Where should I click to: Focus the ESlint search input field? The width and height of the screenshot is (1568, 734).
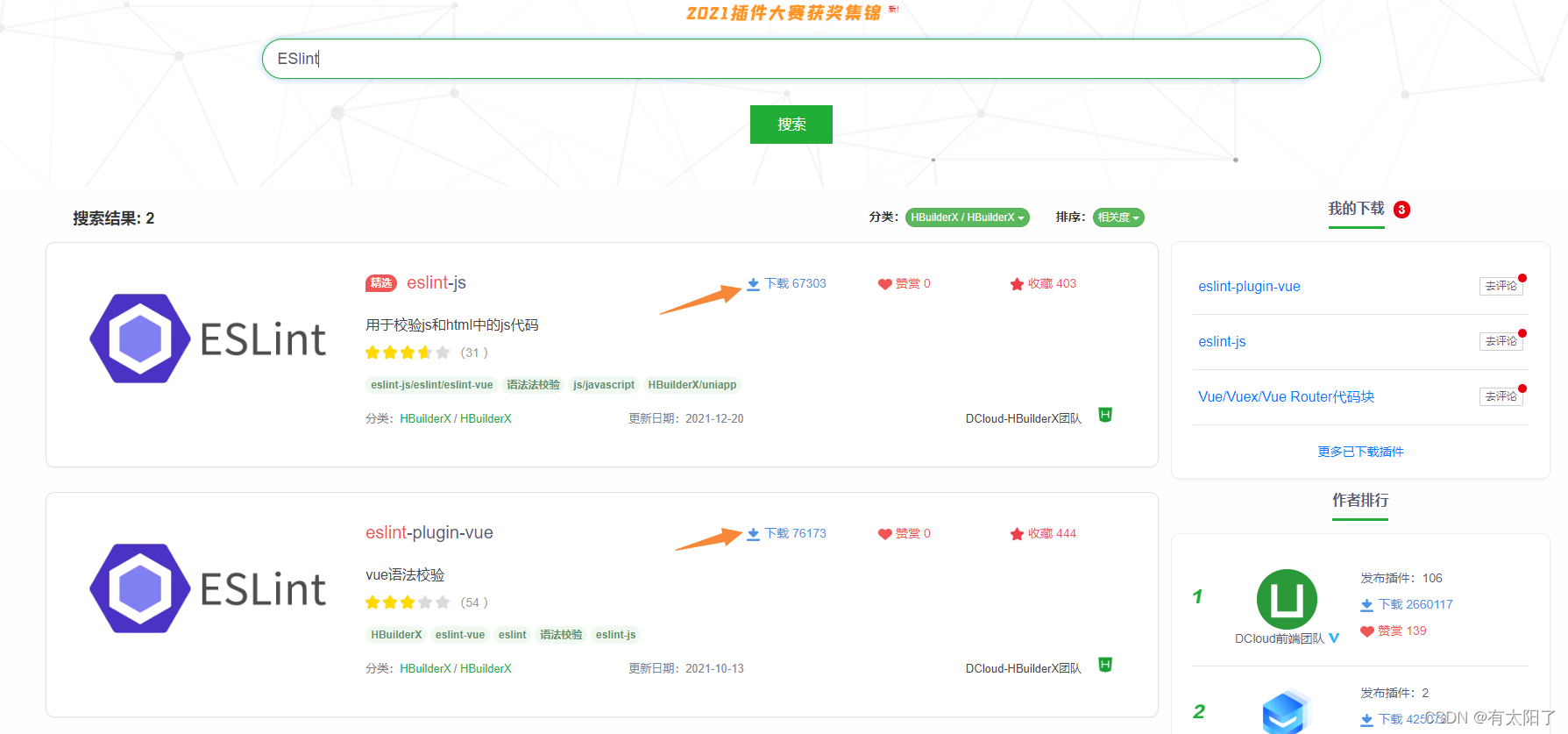tap(791, 59)
